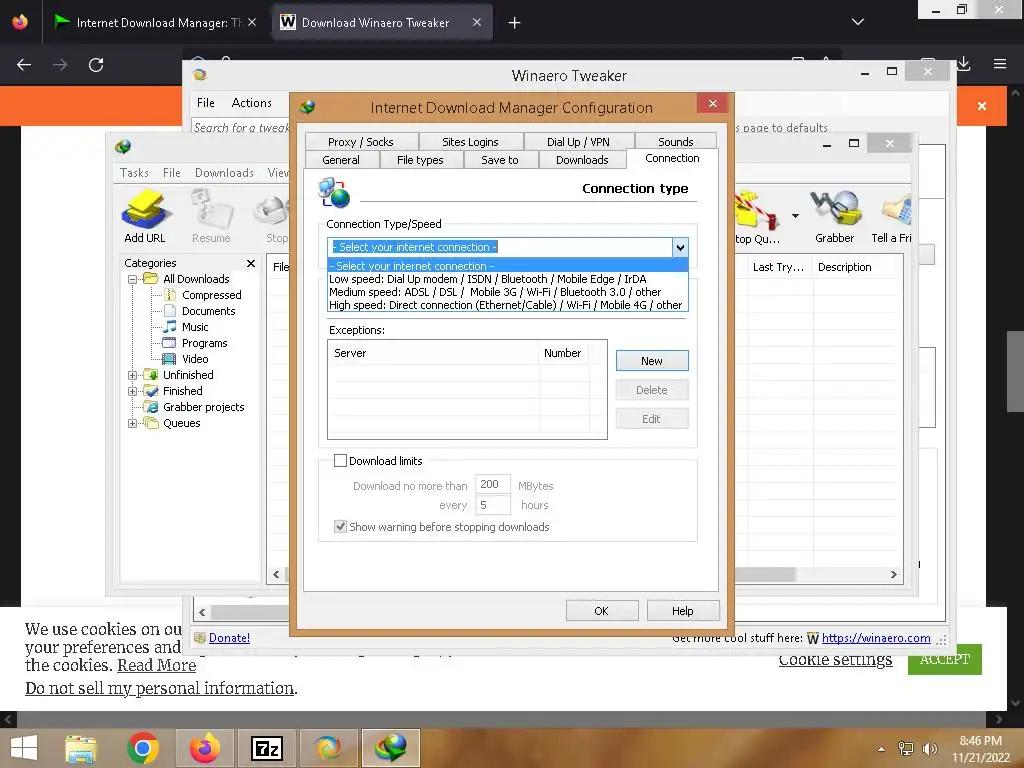Select the Programs category
The height and width of the screenshot is (768, 1024).
204,343
